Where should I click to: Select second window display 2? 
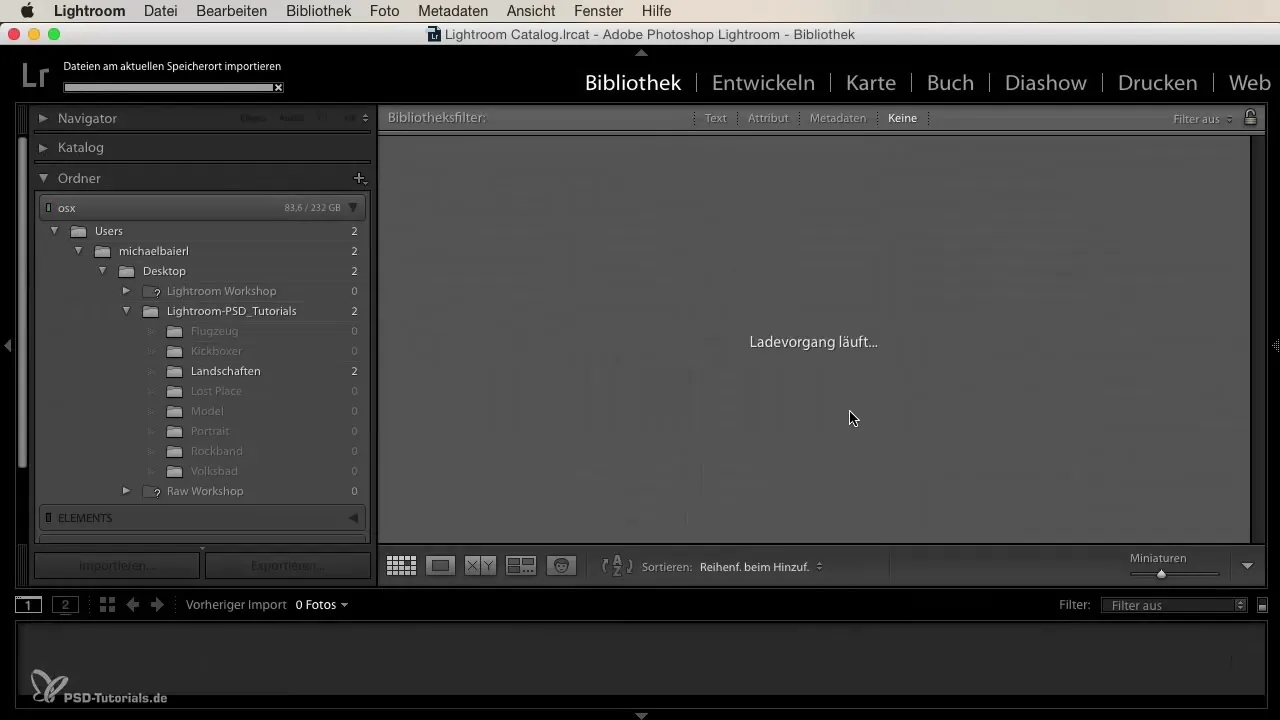click(x=65, y=605)
